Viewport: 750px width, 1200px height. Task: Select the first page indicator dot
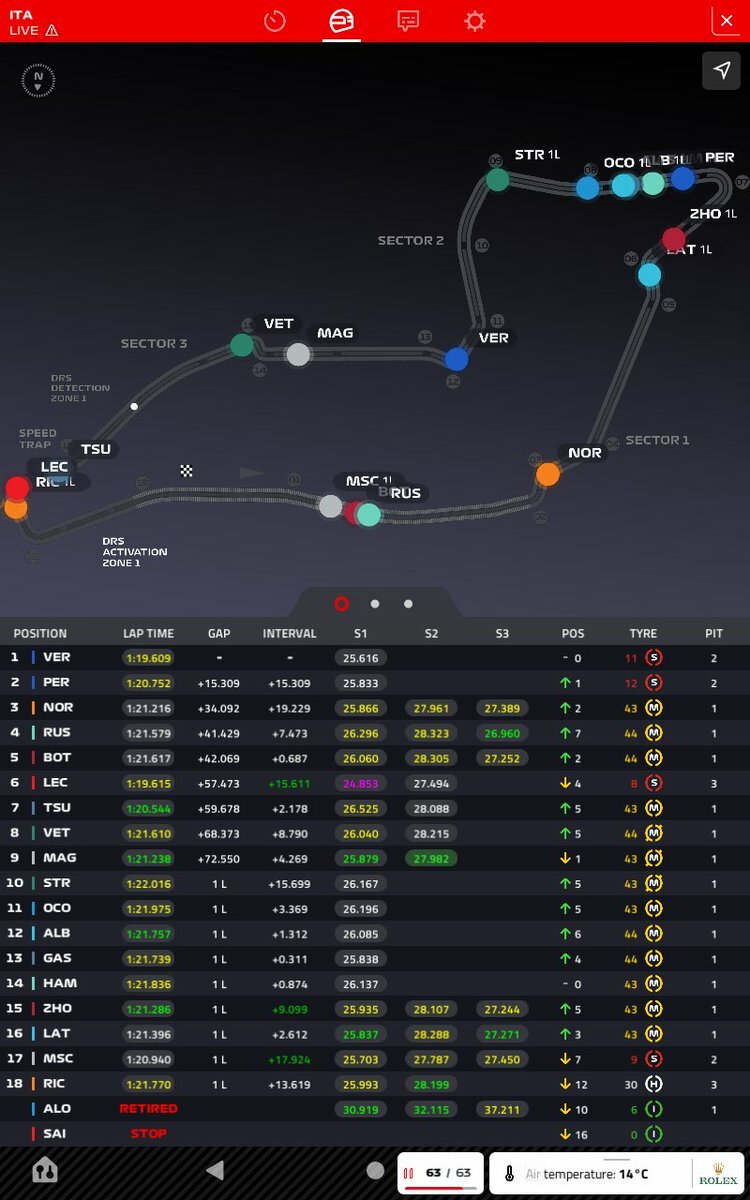point(341,604)
